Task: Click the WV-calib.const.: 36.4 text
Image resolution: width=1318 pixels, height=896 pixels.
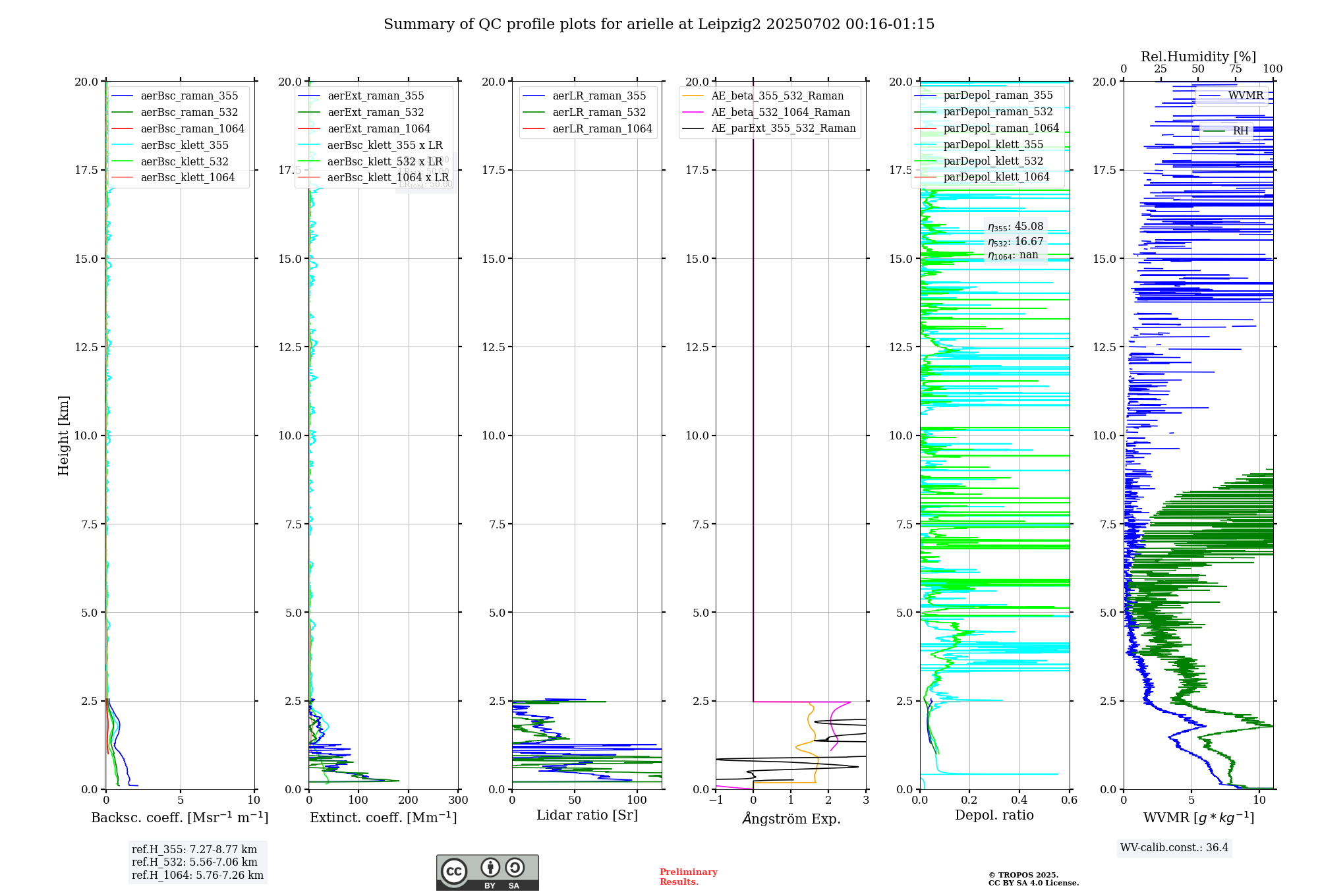Action: [1174, 848]
